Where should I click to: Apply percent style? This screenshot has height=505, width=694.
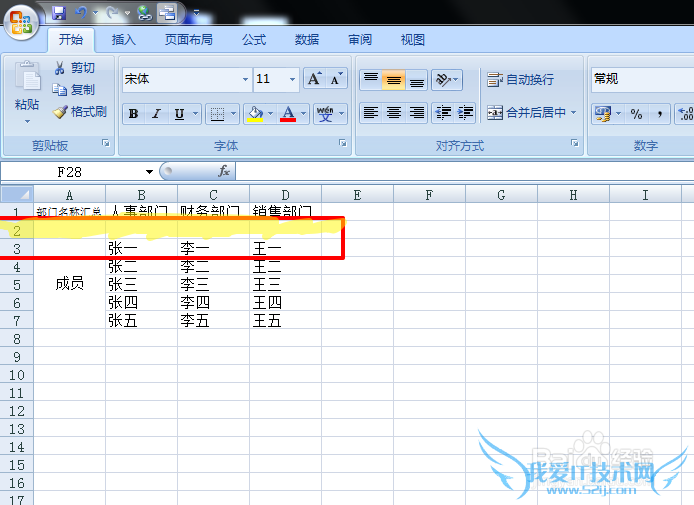click(x=636, y=114)
